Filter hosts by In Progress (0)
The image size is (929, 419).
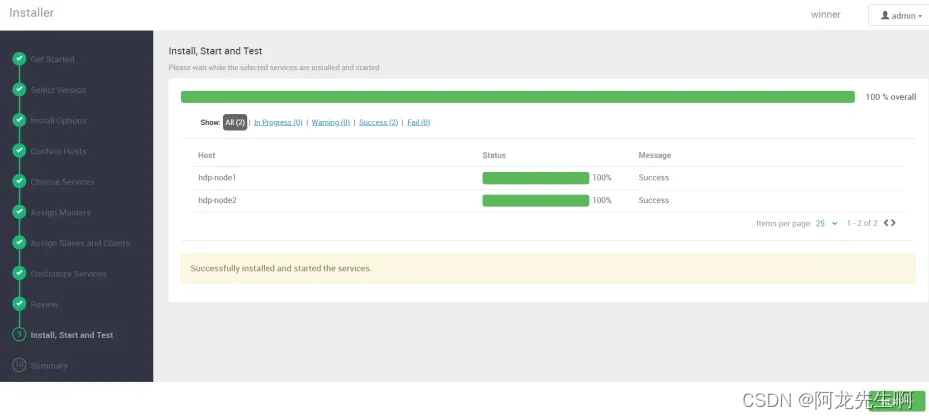pyautogui.click(x=278, y=123)
